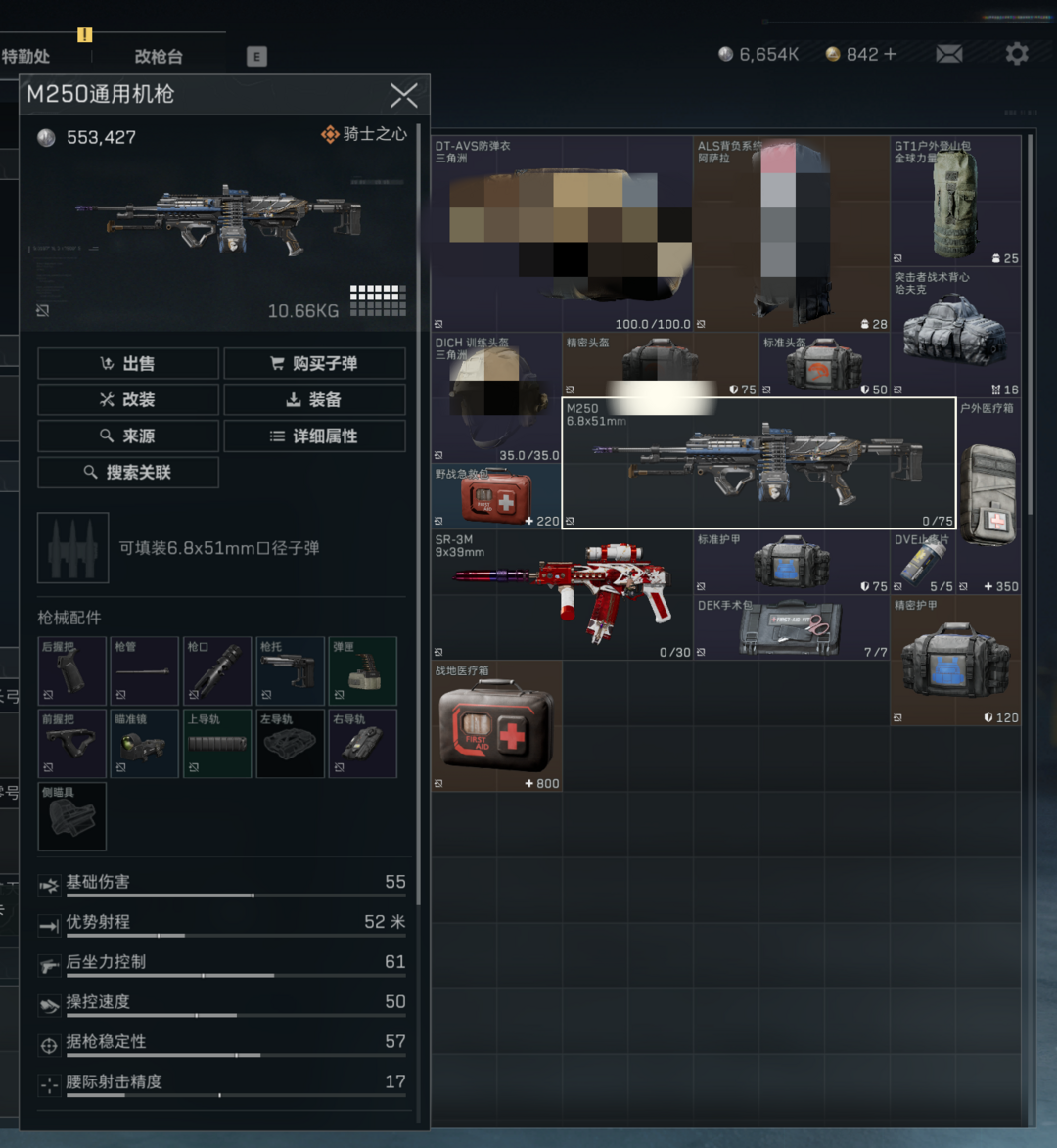Select the 枪托 stock attachment slot
Screen dimensions: 1057x1148
coord(290,671)
